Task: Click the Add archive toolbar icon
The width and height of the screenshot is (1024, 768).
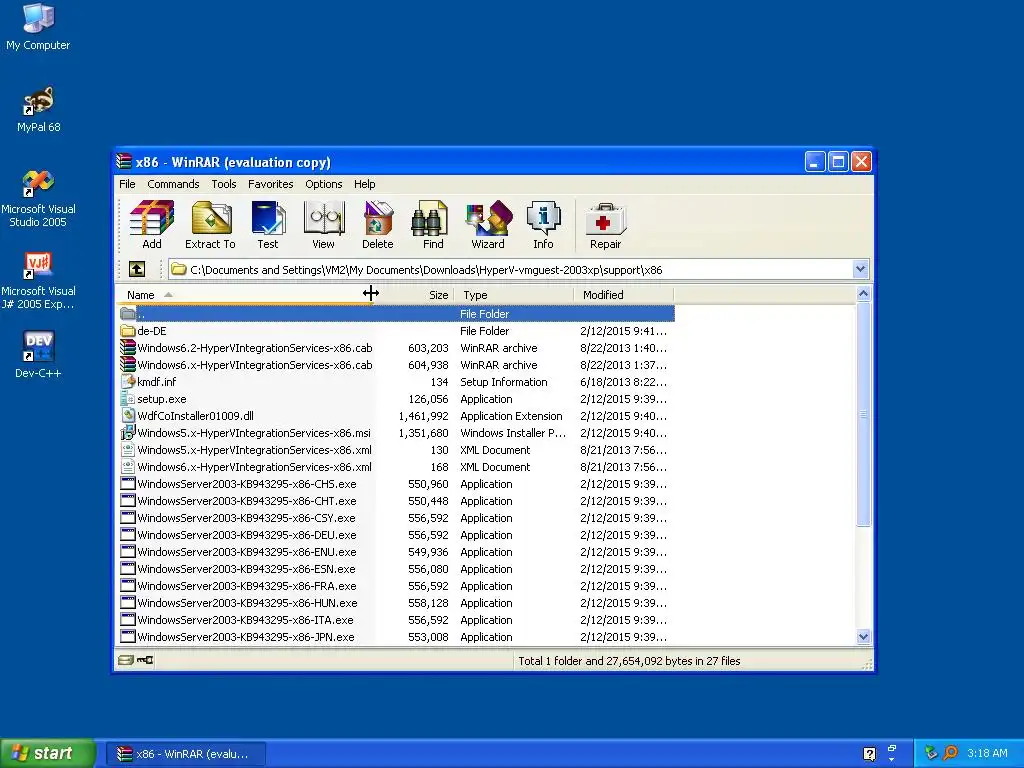Action: (x=152, y=225)
